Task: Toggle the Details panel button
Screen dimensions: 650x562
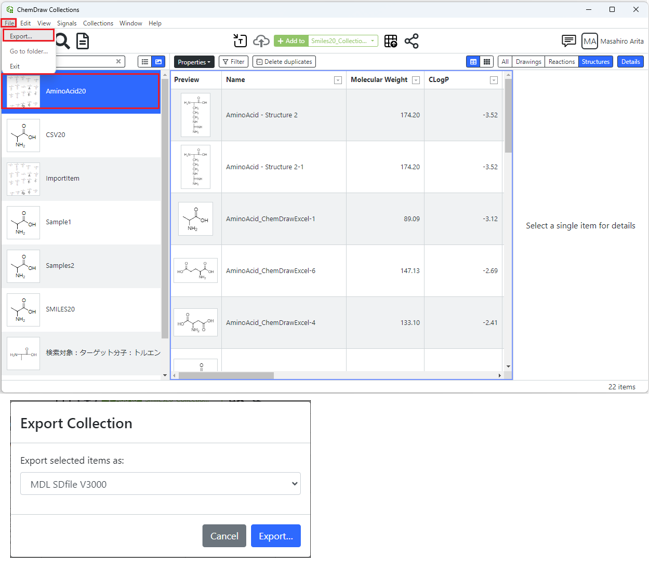Action: (630, 62)
